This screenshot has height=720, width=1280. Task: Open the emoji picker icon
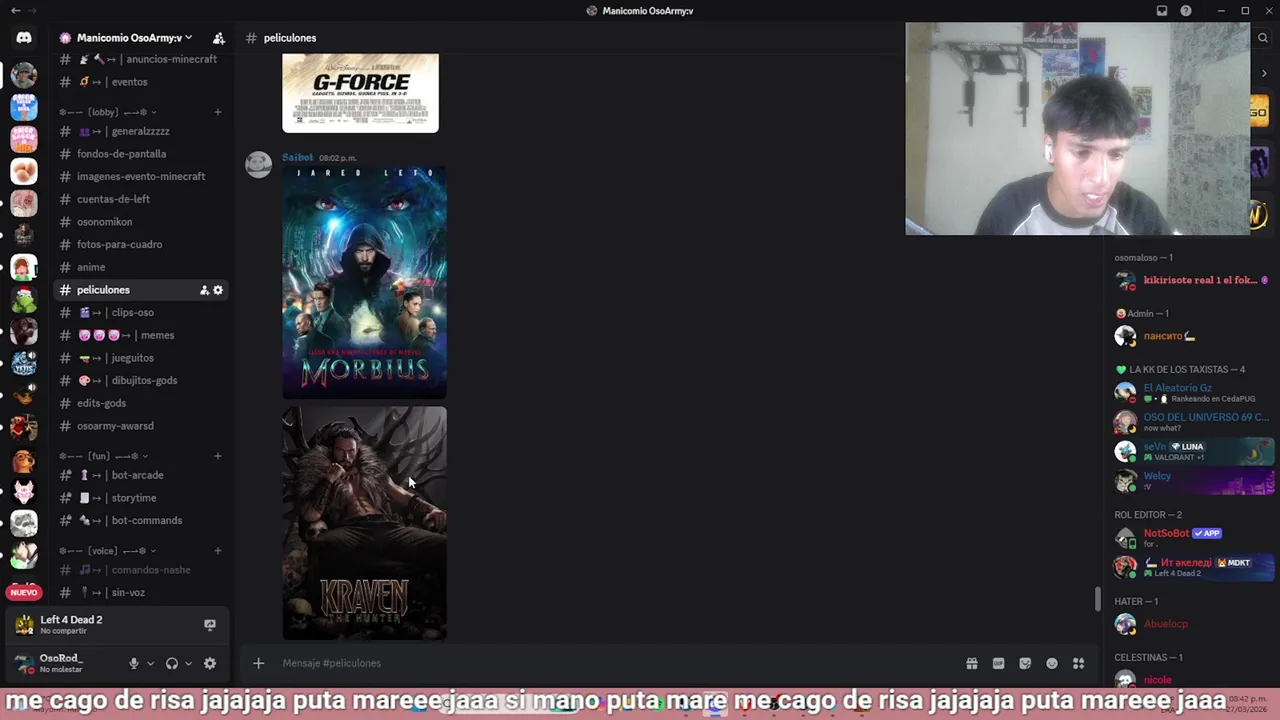1052,663
